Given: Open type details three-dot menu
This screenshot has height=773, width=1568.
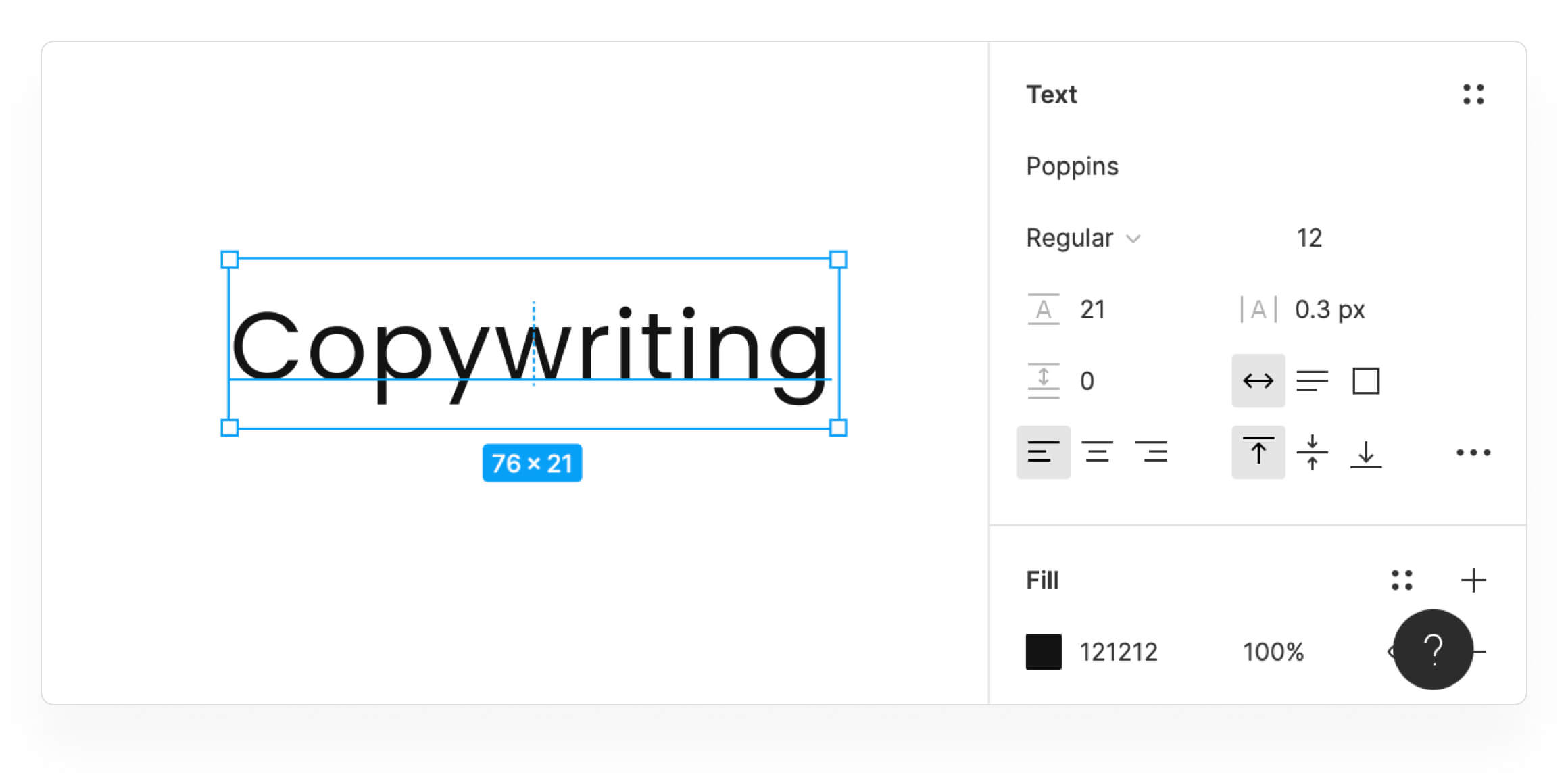Looking at the screenshot, I should point(1473,452).
